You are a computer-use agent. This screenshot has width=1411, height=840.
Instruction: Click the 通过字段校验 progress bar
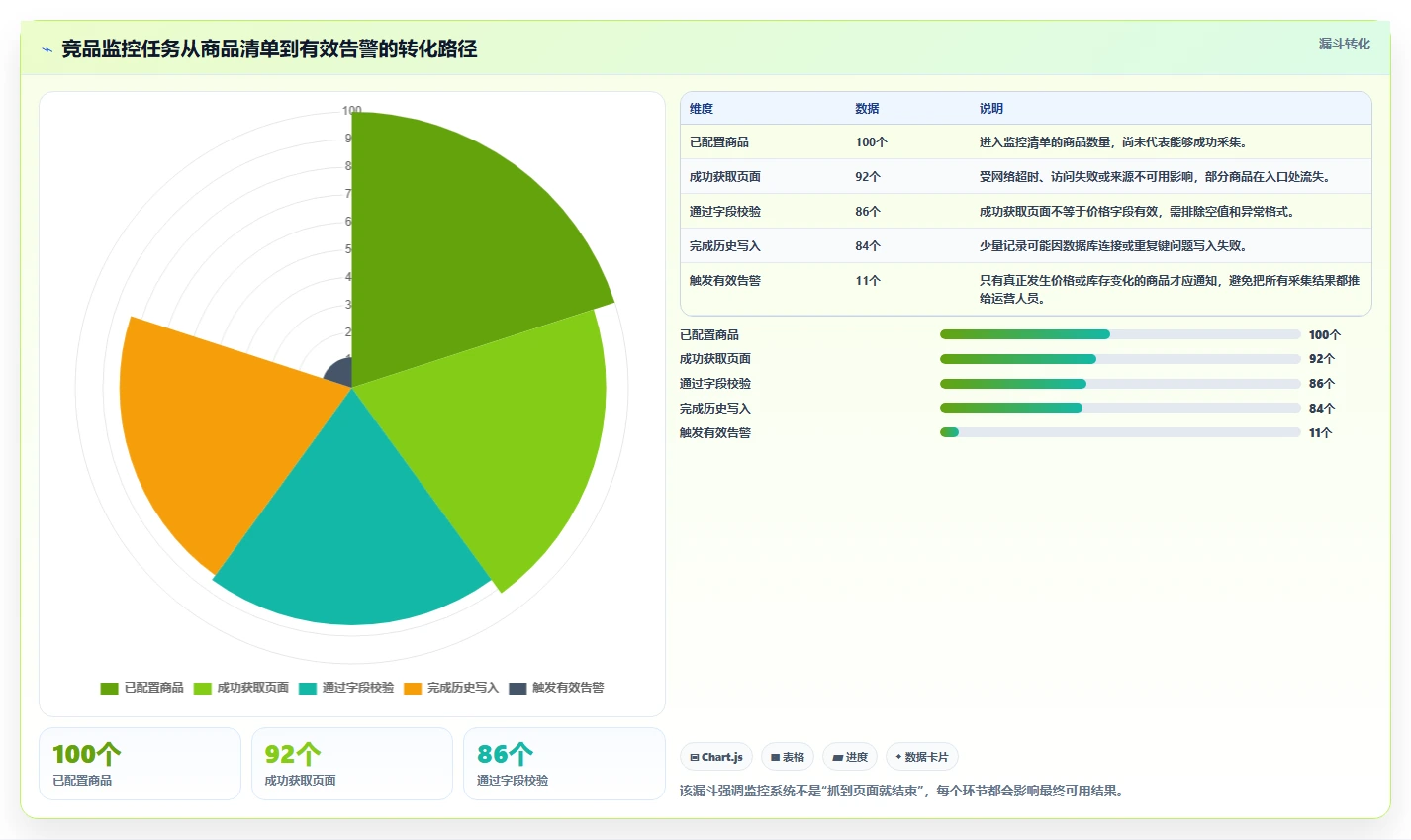point(1120,384)
